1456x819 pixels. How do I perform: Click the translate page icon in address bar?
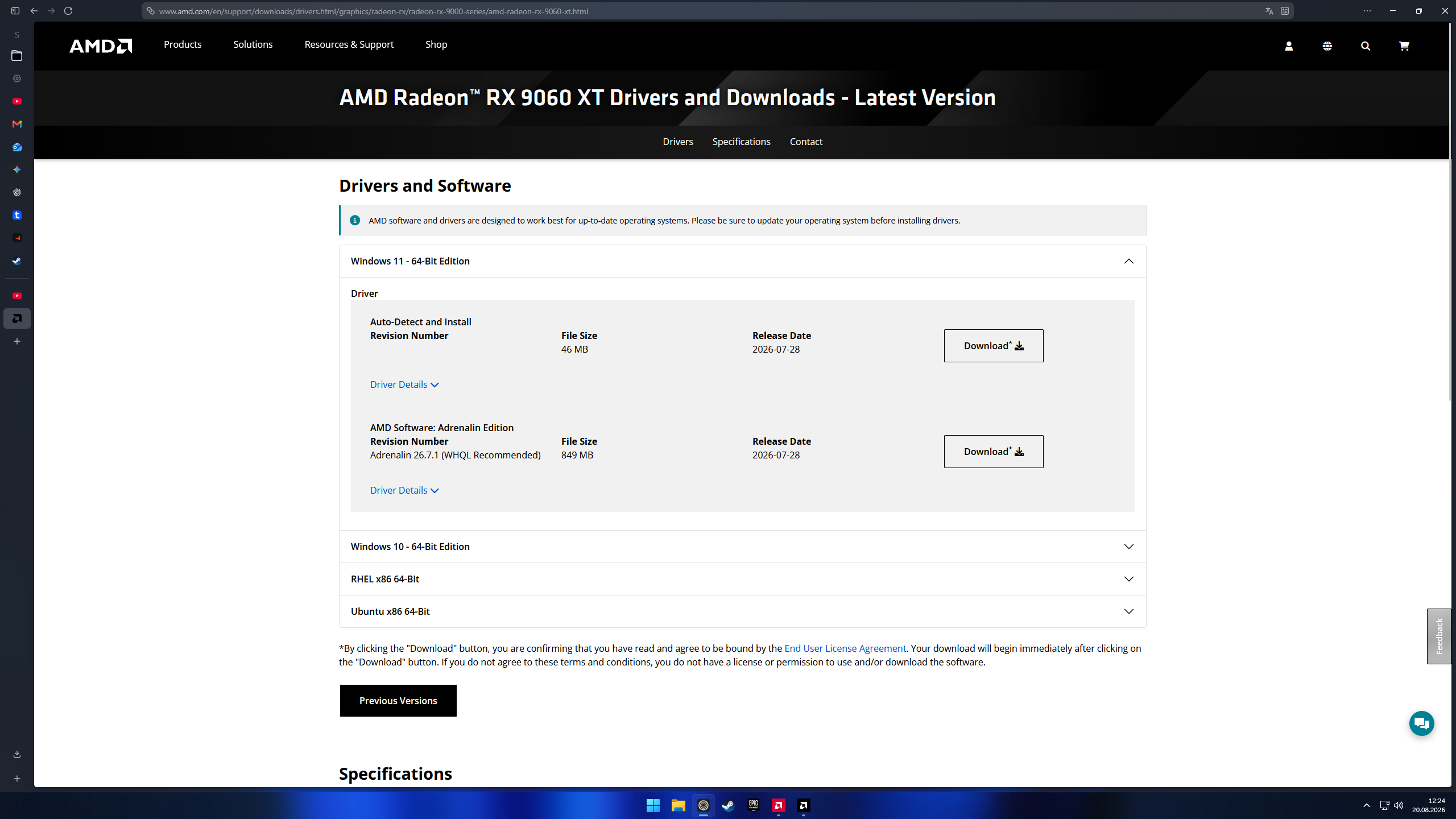1269,11
